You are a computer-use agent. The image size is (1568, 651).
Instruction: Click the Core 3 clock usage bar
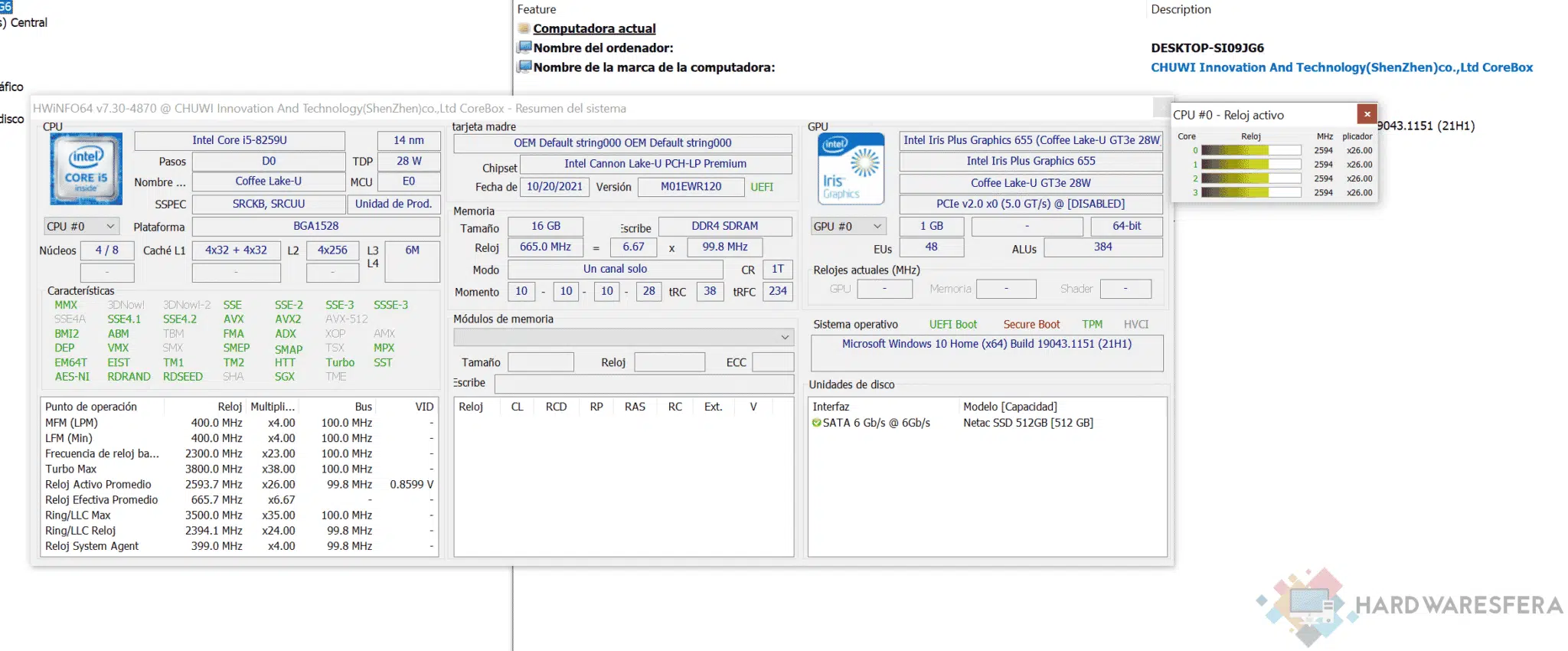coord(1251,193)
